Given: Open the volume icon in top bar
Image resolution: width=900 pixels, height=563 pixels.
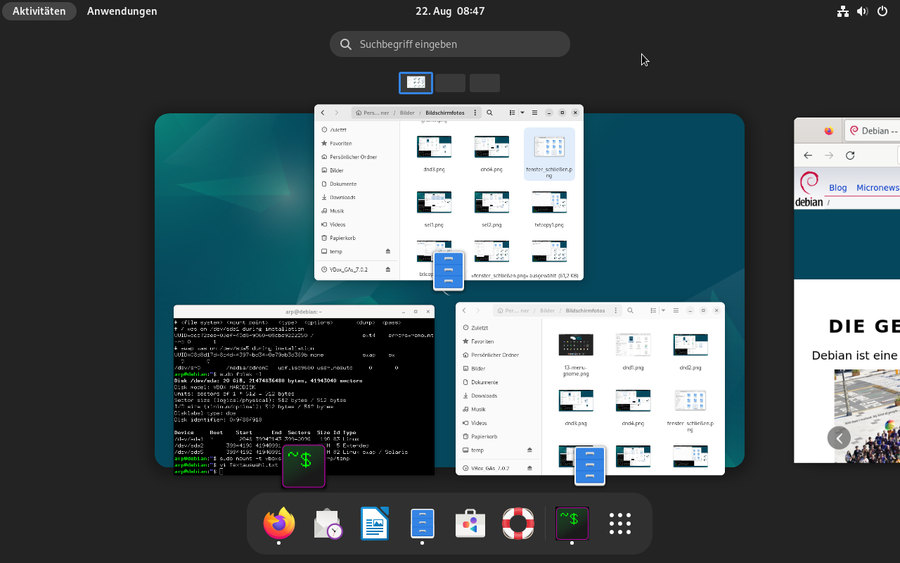Looking at the screenshot, I should click(x=862, y=11).
